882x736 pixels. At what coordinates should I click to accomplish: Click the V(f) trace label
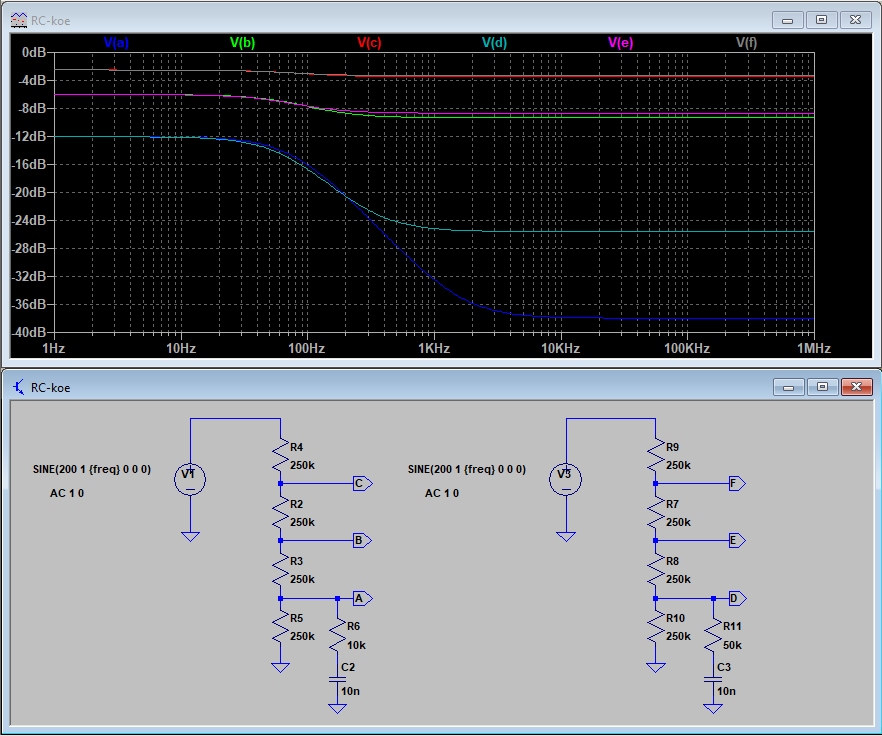(747, 42)
